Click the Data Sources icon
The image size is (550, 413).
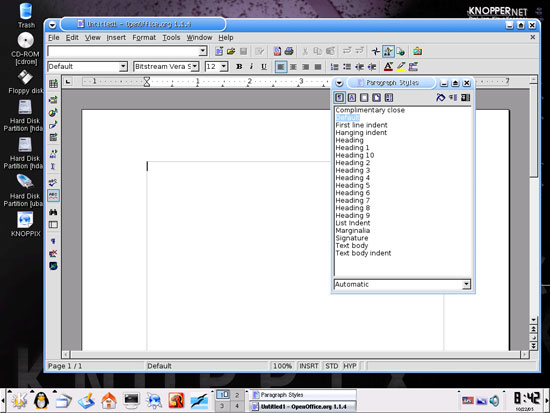click(53, 225)
